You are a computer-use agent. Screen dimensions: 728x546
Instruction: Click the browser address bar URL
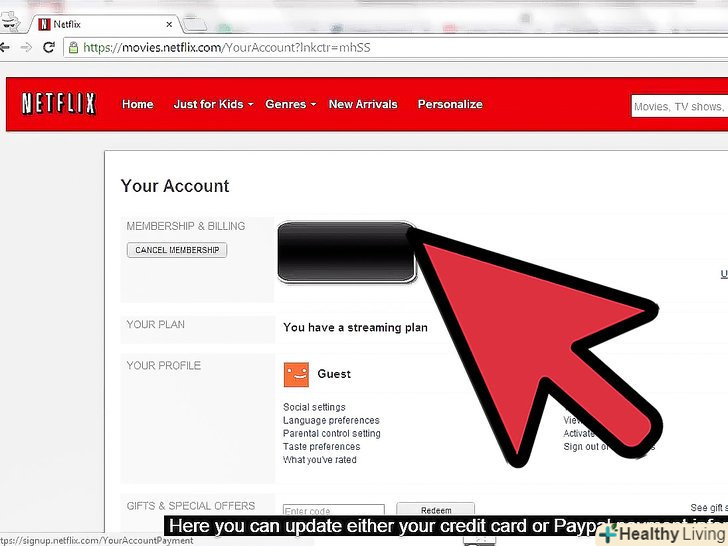pos(227,47)
